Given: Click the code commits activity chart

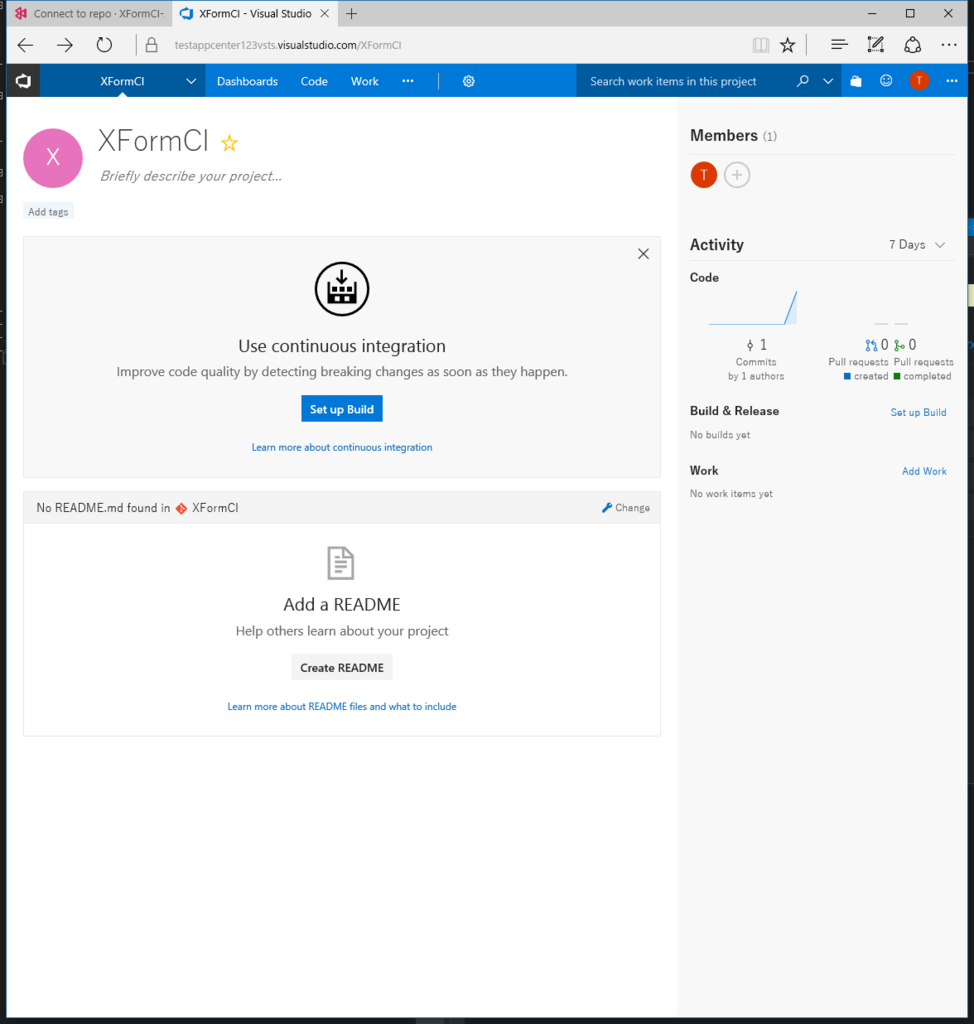Looking at the screenshot, I should [x=753, y=308].
